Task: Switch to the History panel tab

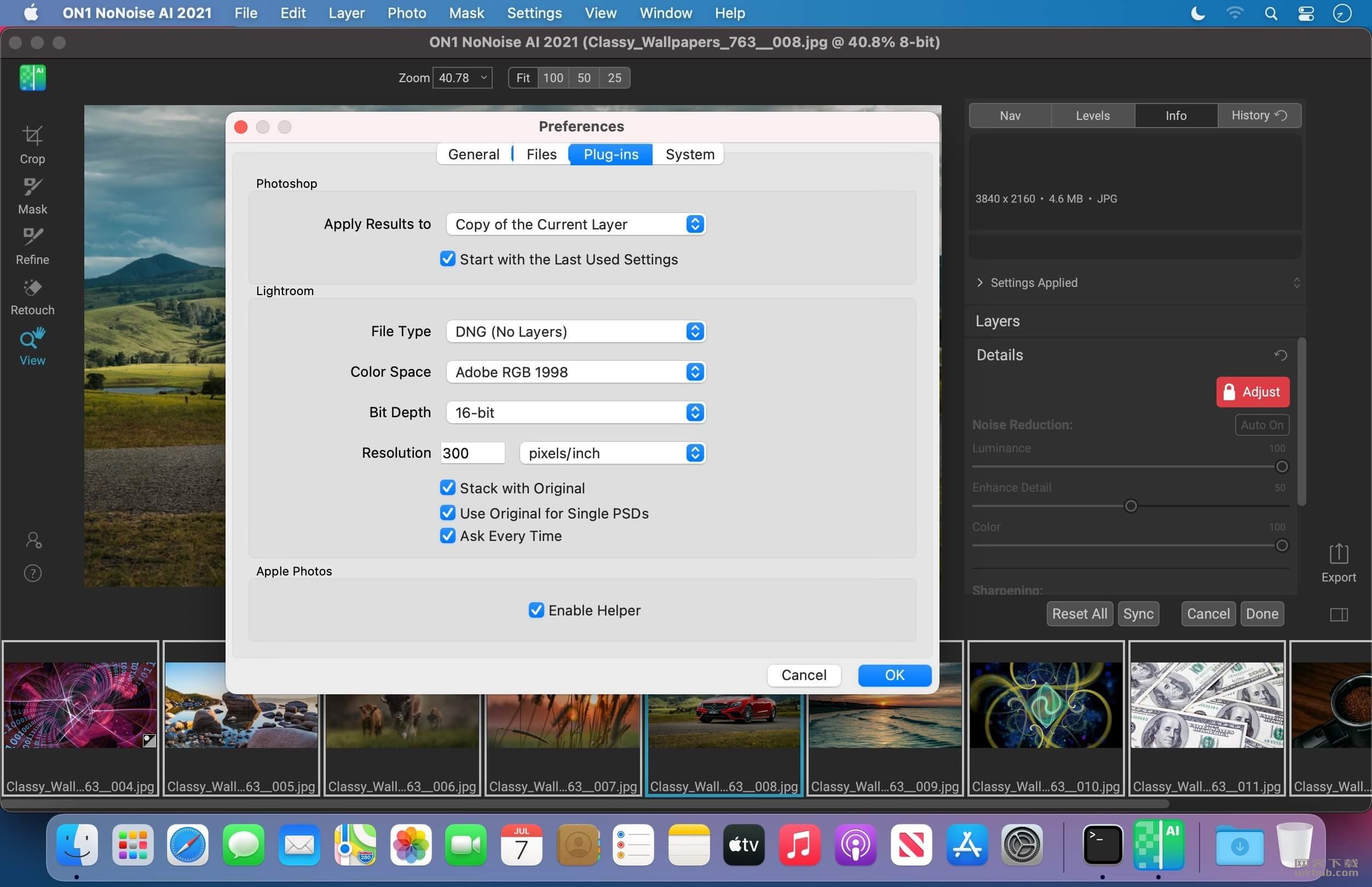Action: pyautogui.click(x=1259, y=115)
